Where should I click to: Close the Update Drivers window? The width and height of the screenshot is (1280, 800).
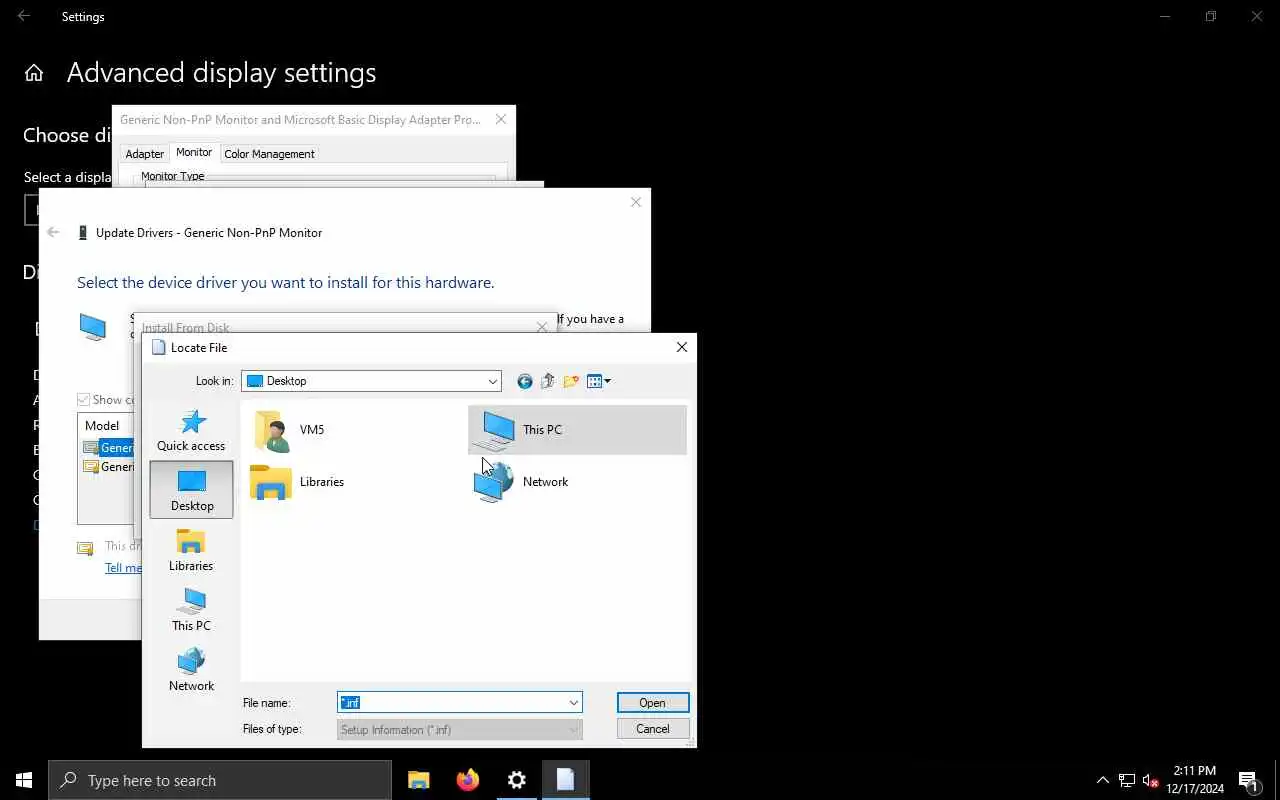(x=636, y=202)
